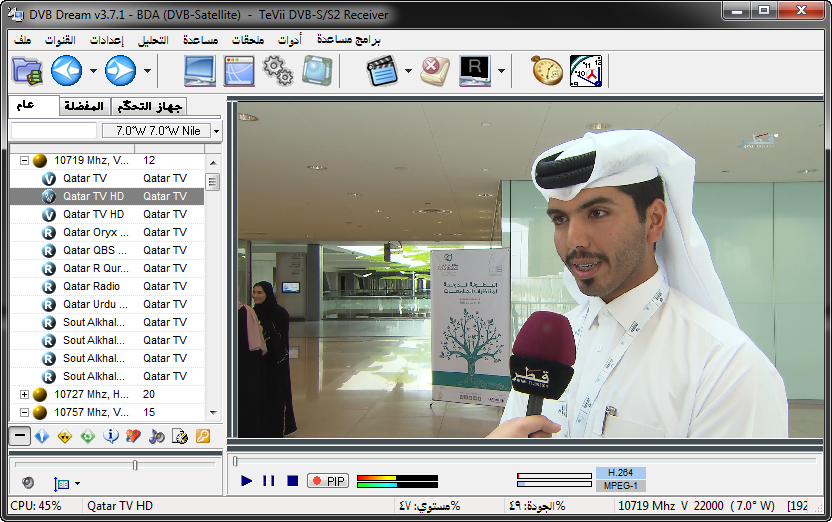Switch to the عام tab
The height and width of the screenshot is (522, 832).
pos(33,106)
